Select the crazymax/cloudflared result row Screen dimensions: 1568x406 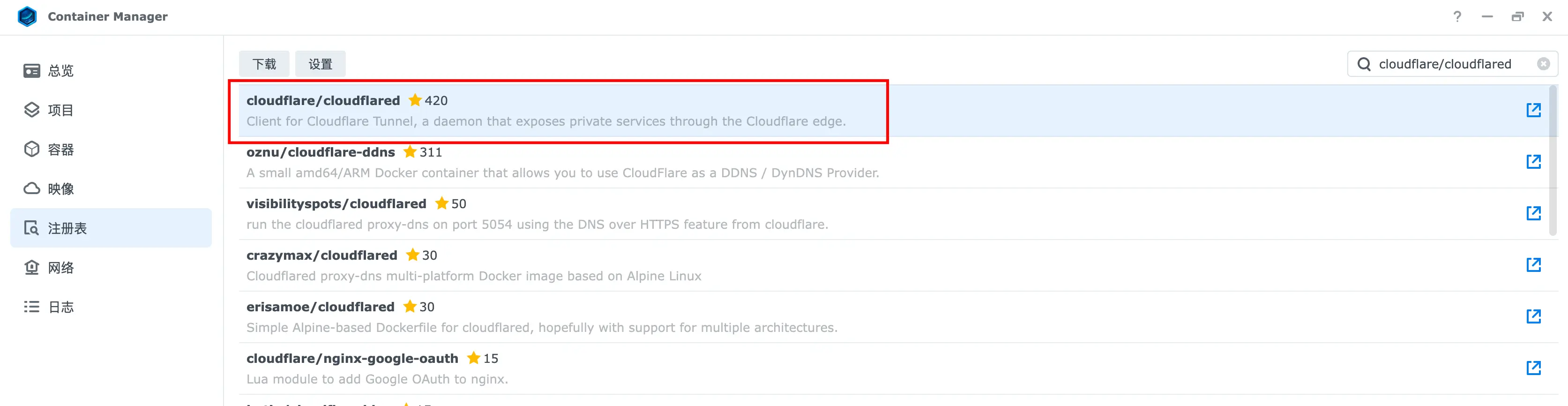tap(731, 265)
